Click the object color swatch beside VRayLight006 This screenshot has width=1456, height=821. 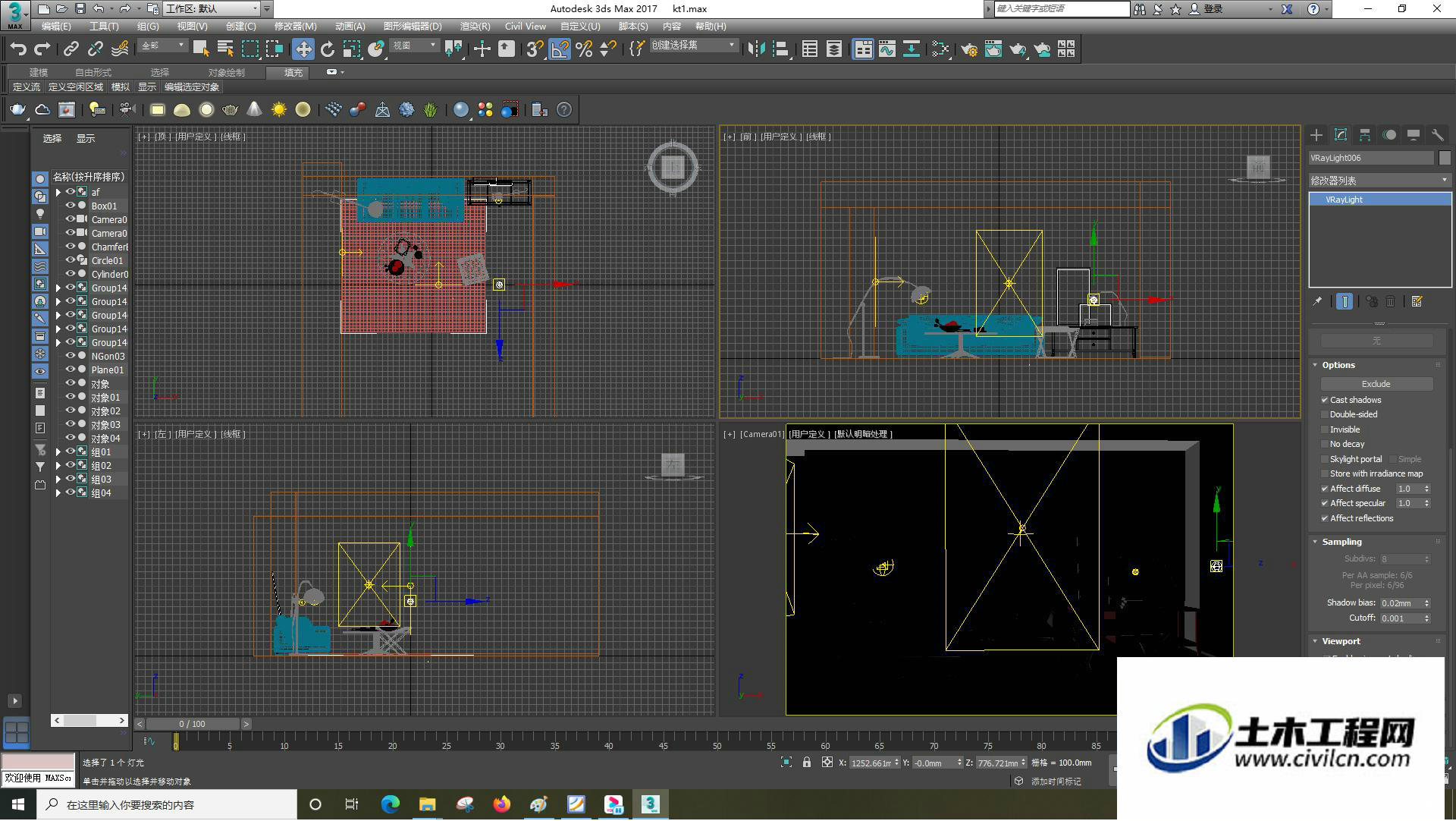point(1445,158)
